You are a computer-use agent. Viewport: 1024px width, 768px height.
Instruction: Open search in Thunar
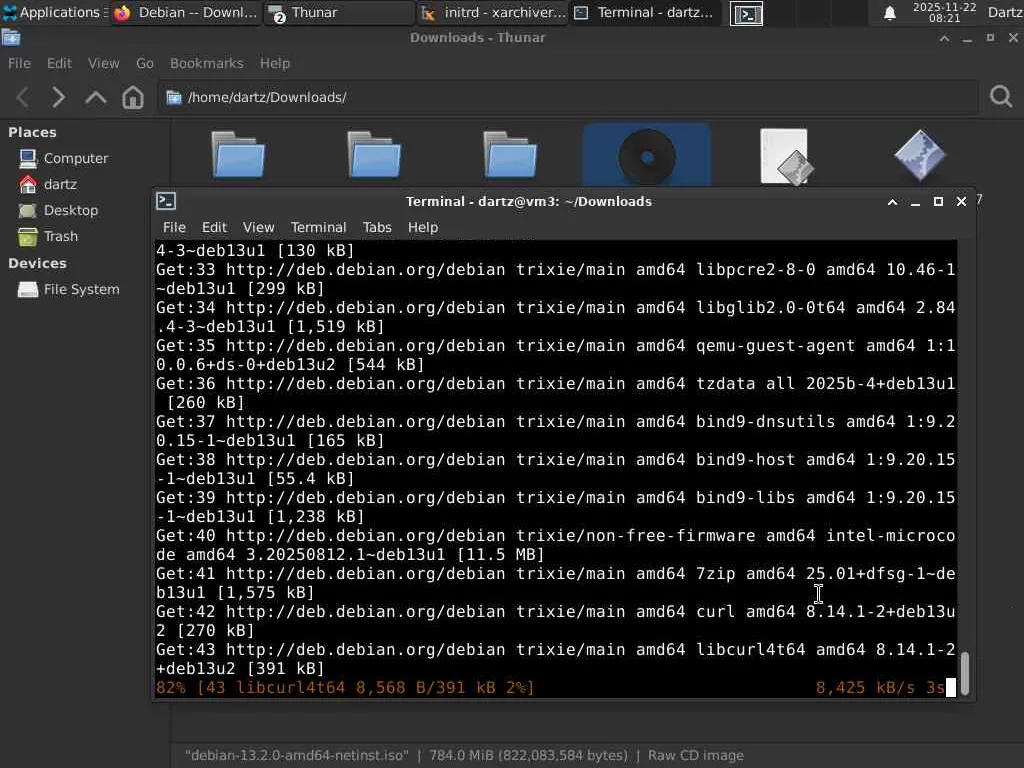pyautogui.click(x=1000, y=97)
